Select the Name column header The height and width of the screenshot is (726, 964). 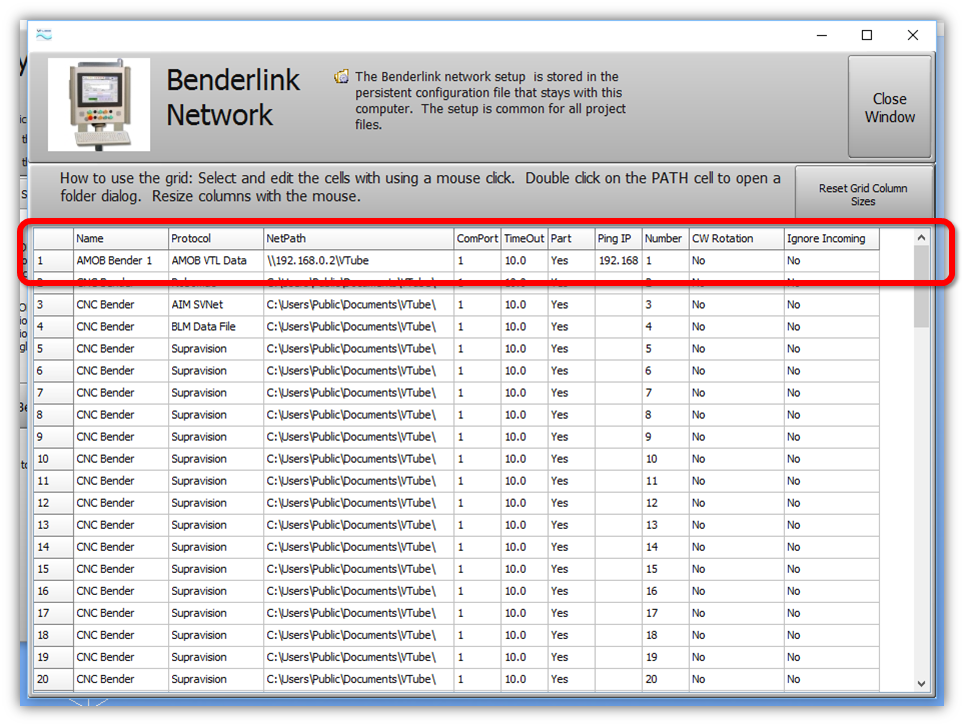point(120,239)
